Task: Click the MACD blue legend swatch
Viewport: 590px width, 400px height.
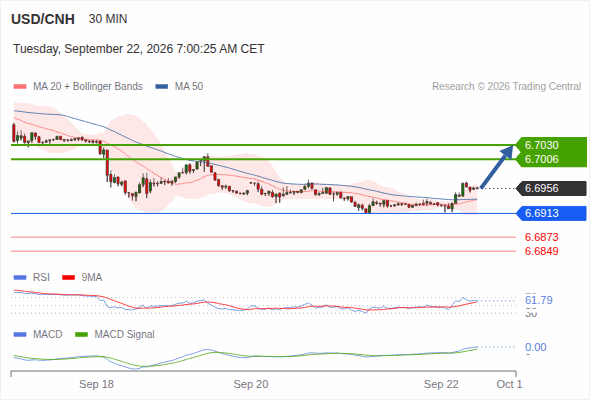Action: click(x=20, y=335)
